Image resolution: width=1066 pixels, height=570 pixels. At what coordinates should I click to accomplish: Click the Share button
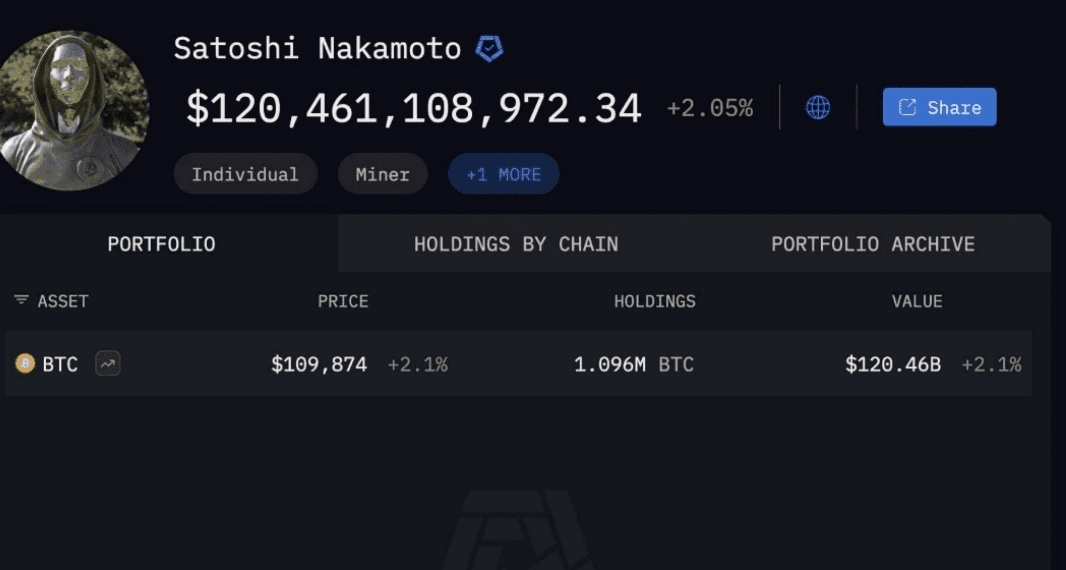pos(940,107)
